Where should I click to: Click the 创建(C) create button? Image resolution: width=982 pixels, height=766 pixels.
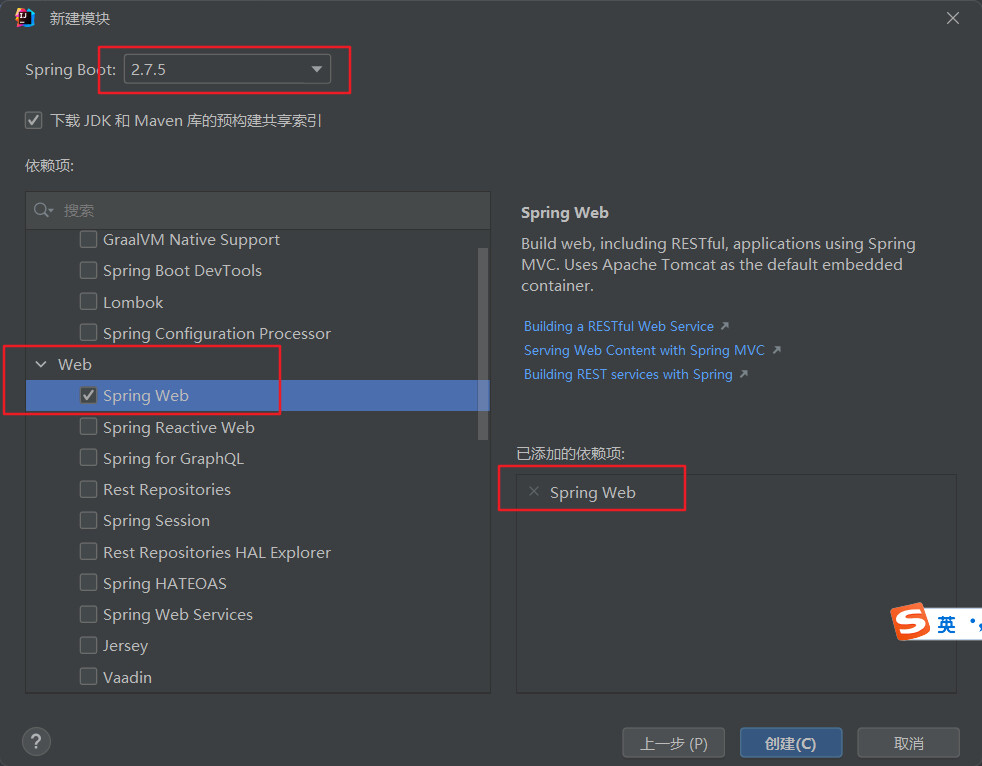[x=790, y=743]
